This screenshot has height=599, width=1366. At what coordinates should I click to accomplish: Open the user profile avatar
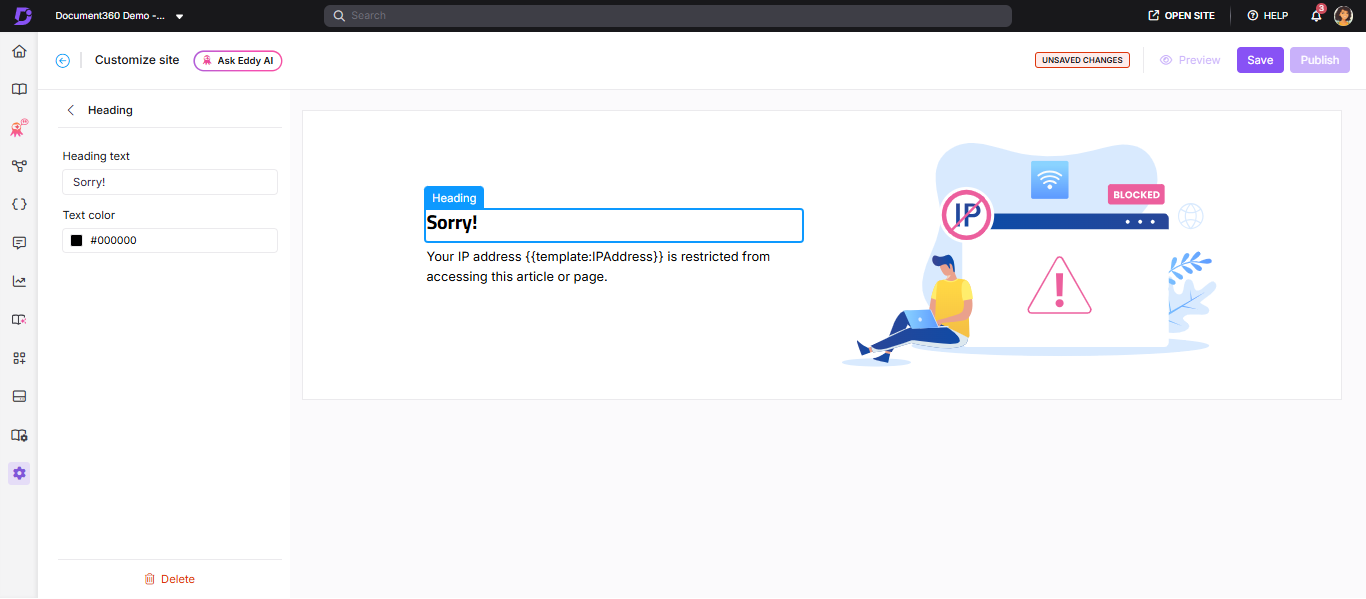coord(1343,16)
